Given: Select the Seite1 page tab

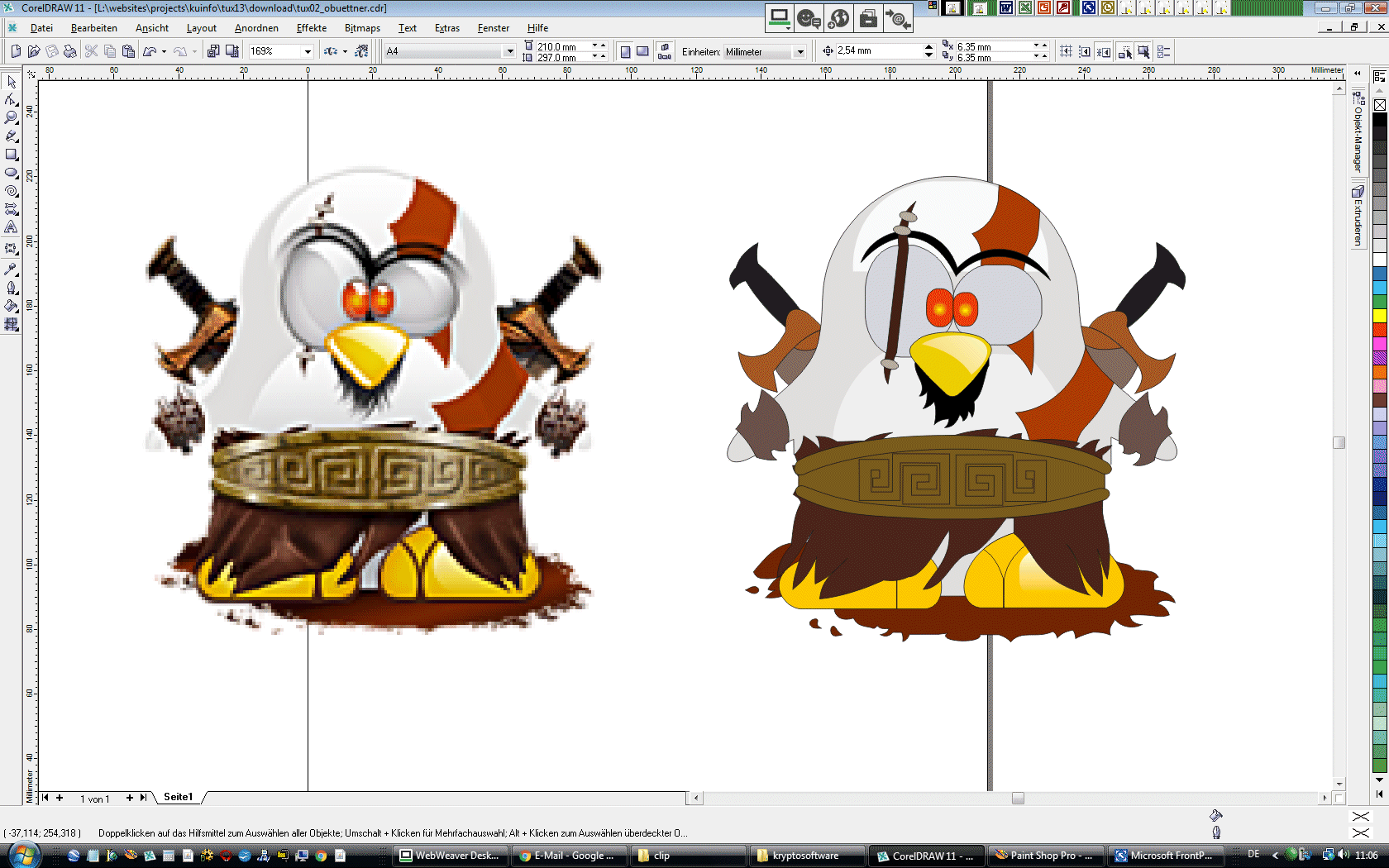Looking at the screenshot, I should click(x=178, y=797).
